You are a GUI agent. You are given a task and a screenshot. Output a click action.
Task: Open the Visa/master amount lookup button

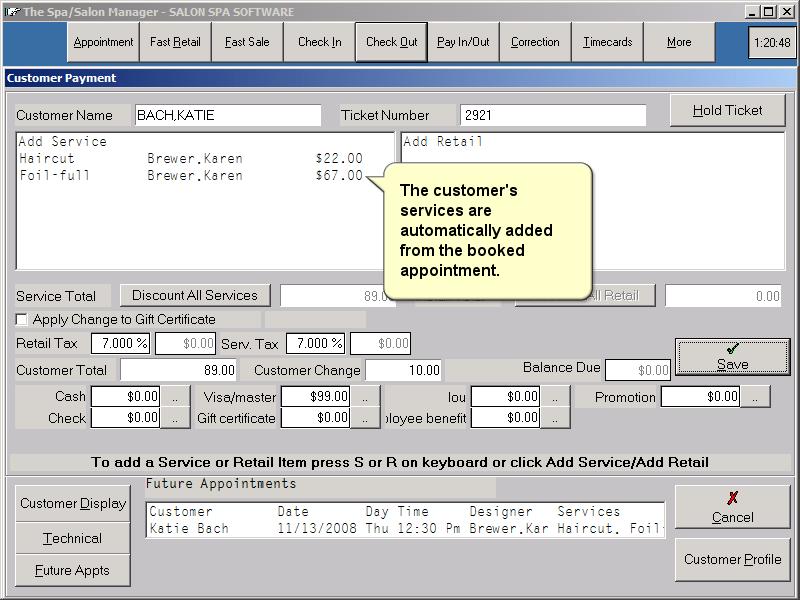coord(365,397)
